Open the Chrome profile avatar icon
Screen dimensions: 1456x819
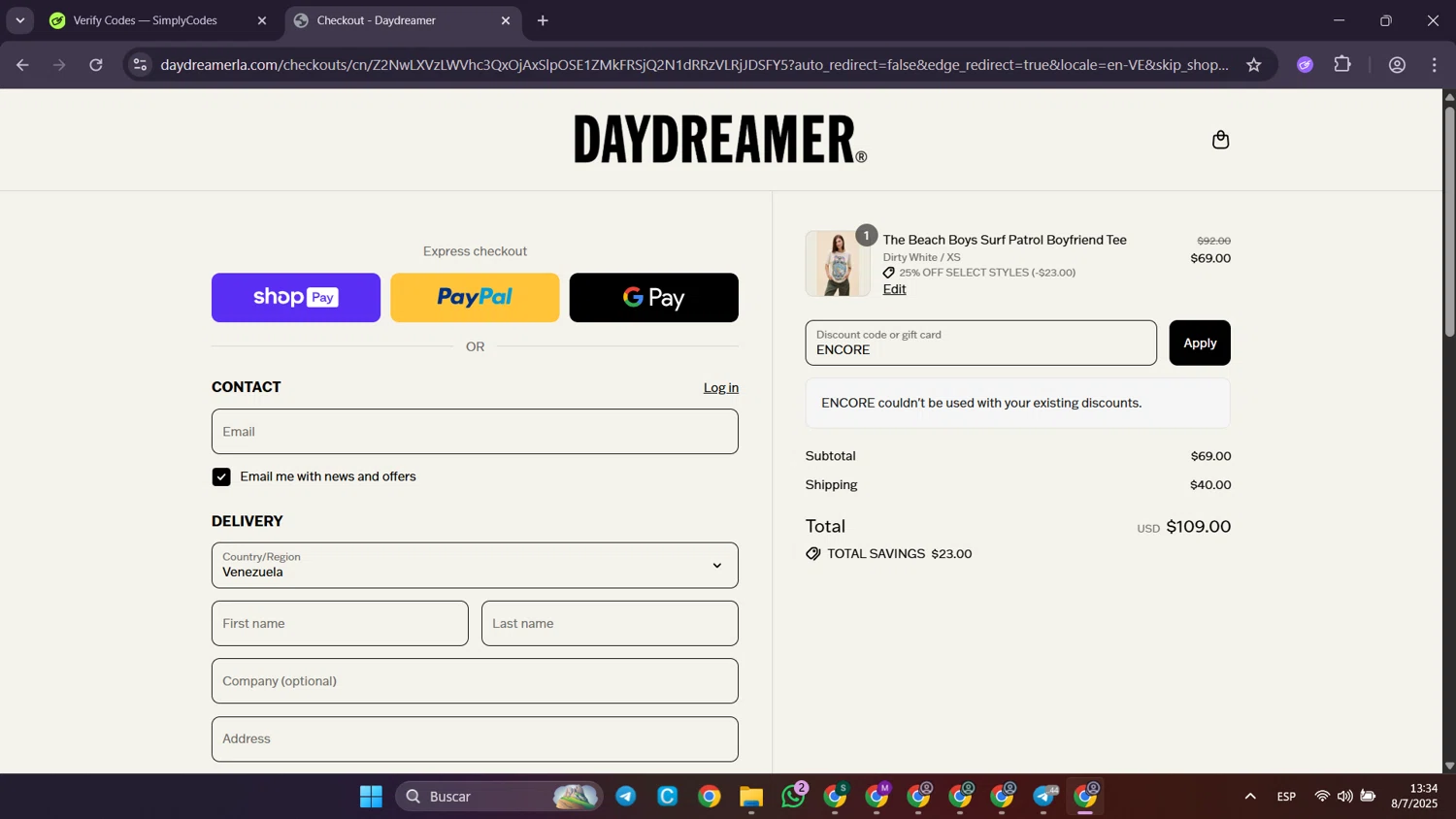point(1397,65)
